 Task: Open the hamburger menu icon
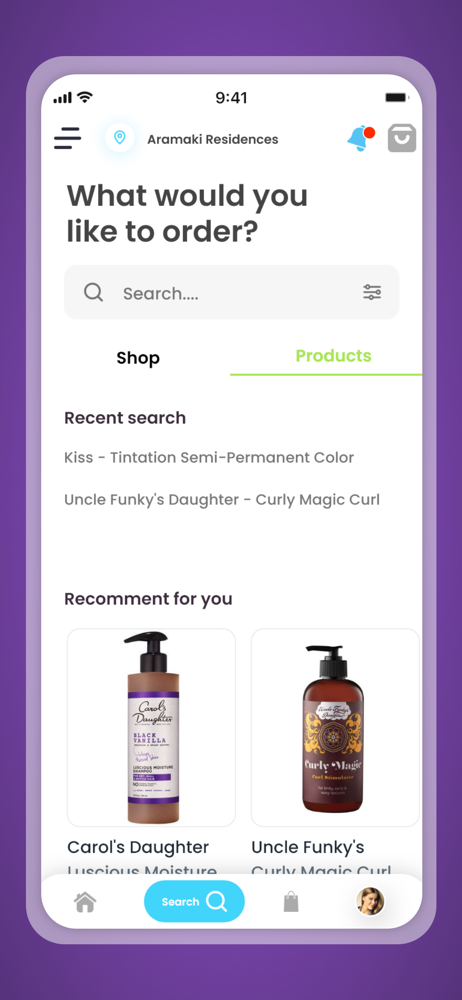click(67, 138)
